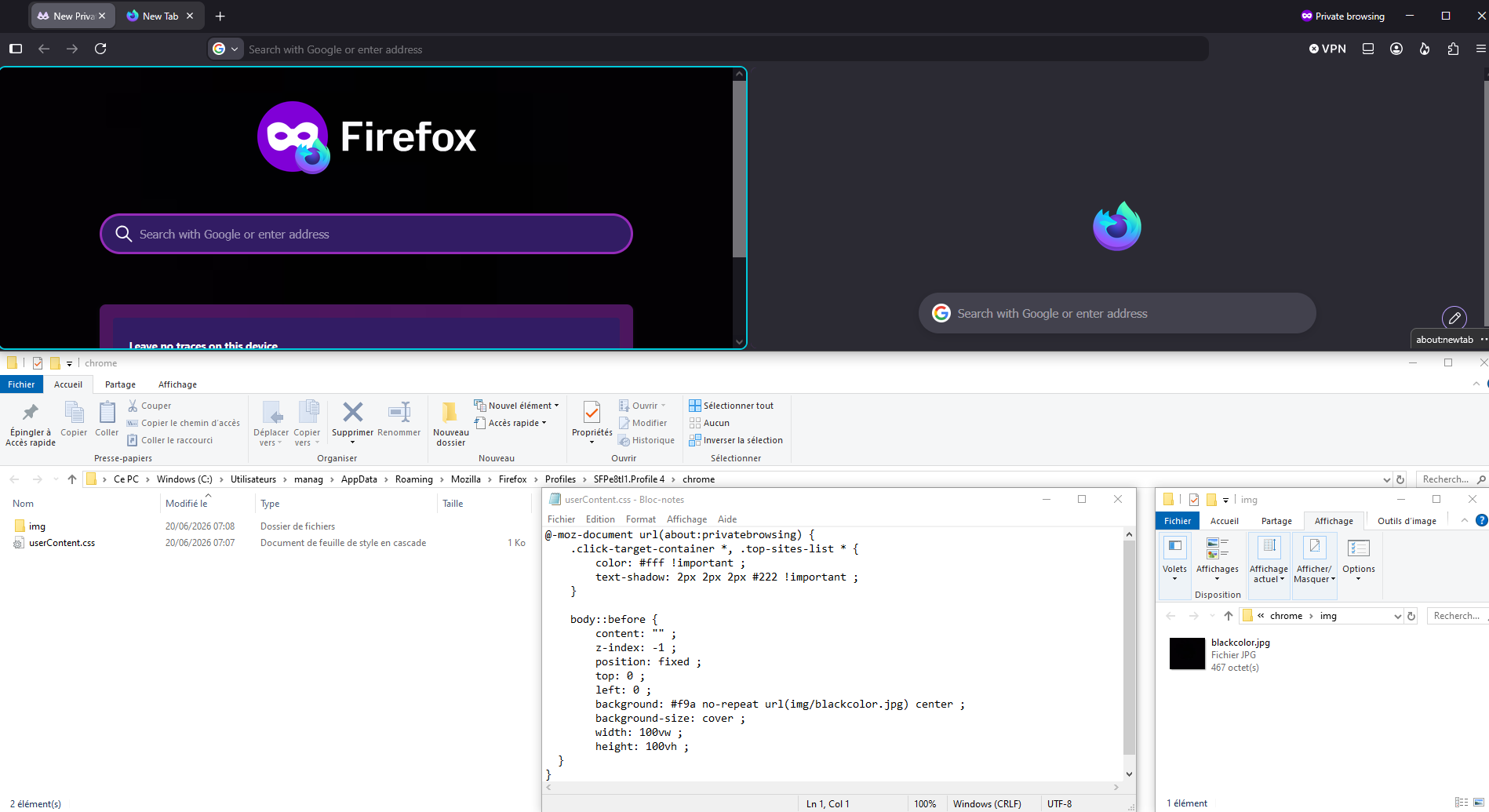Open Edition menu in Notepad
The image size is (1489, 812).
pos(600,519)
